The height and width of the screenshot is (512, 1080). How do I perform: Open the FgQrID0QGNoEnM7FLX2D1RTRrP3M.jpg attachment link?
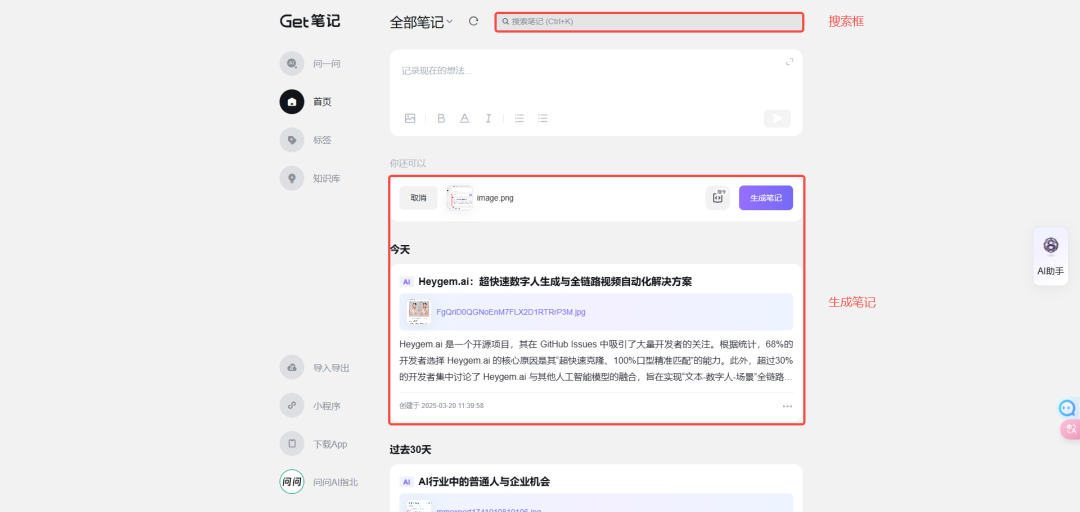point(511,312)
